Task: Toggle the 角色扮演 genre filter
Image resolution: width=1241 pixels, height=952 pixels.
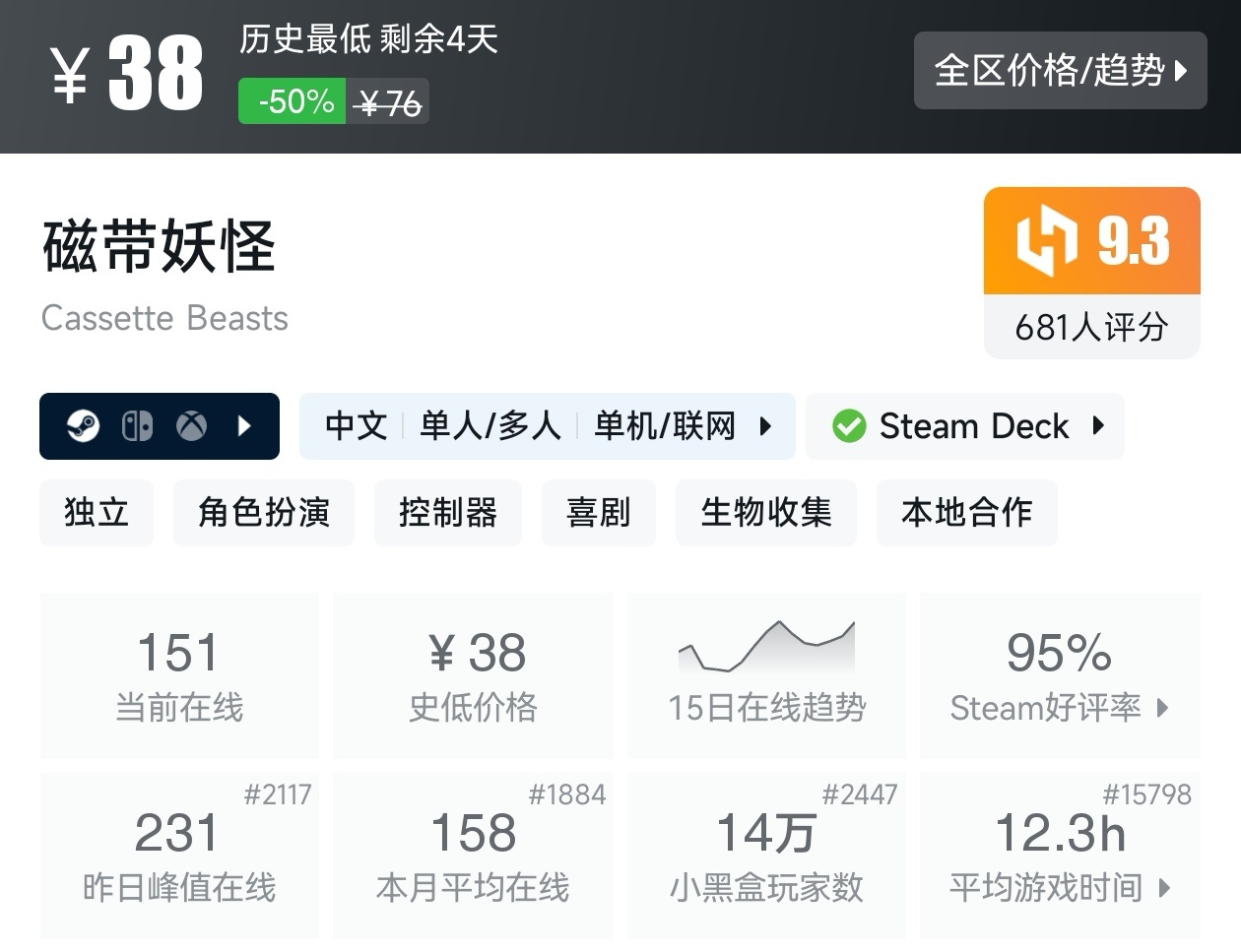Action: point(263,513)
